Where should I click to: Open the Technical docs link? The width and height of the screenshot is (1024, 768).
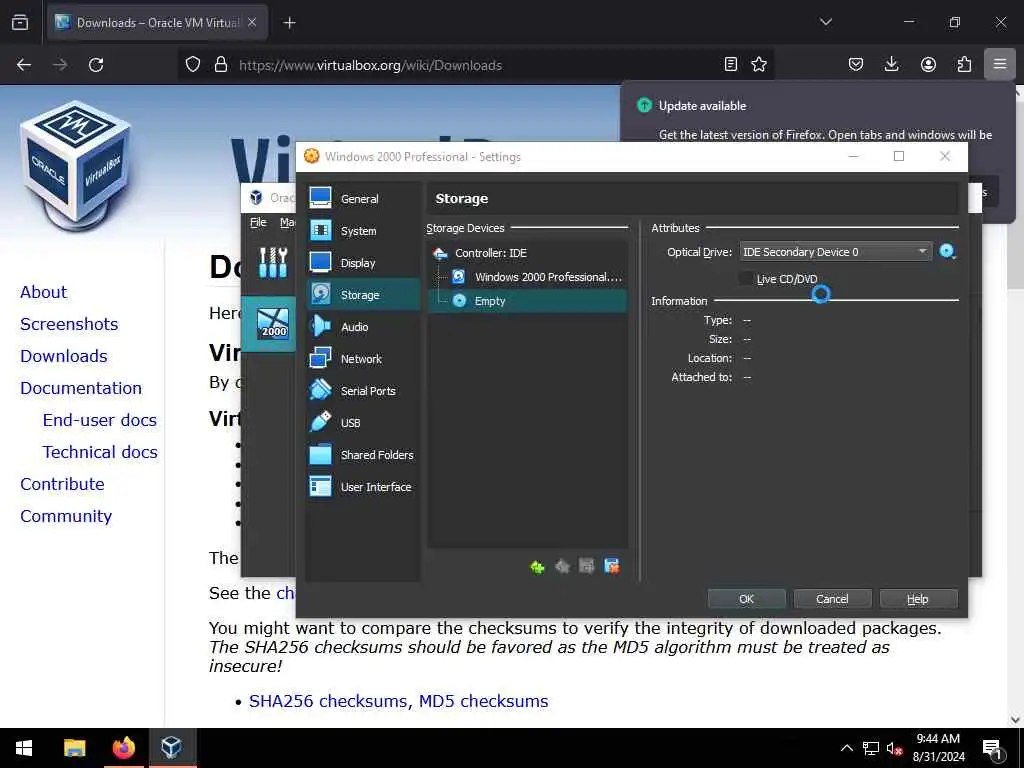click(100, 452)
